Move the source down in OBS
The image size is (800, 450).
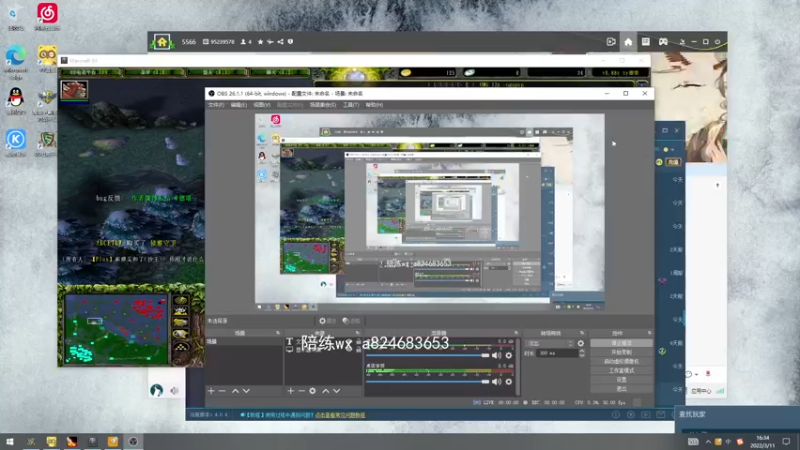click(x=337, y=391)
